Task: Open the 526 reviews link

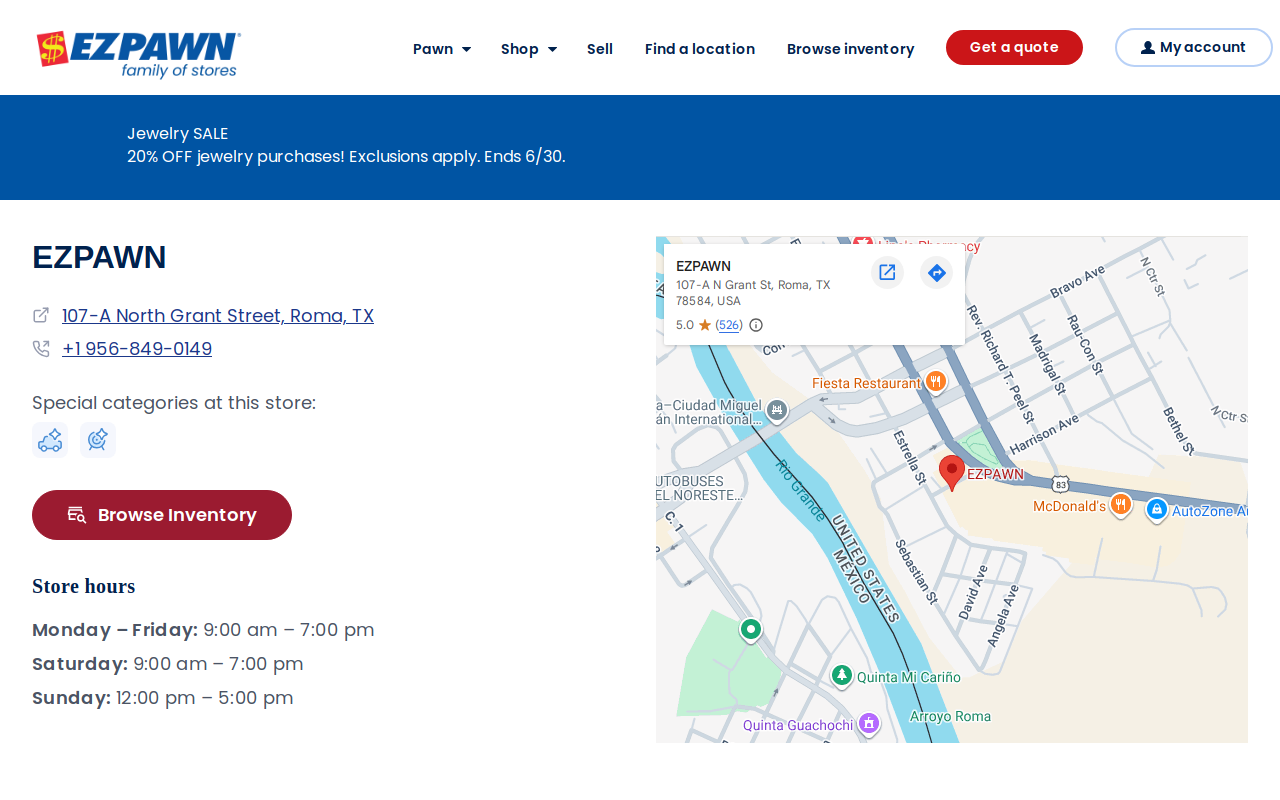Action: 729,325
